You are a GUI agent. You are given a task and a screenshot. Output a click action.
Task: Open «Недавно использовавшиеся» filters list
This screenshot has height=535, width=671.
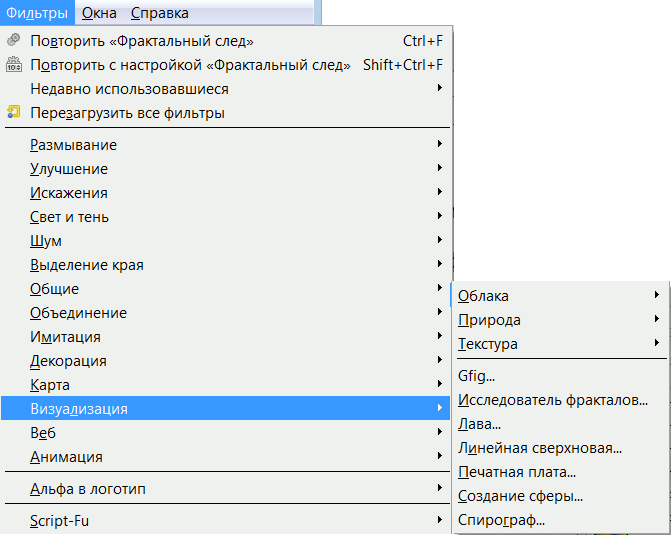(122, 89)
